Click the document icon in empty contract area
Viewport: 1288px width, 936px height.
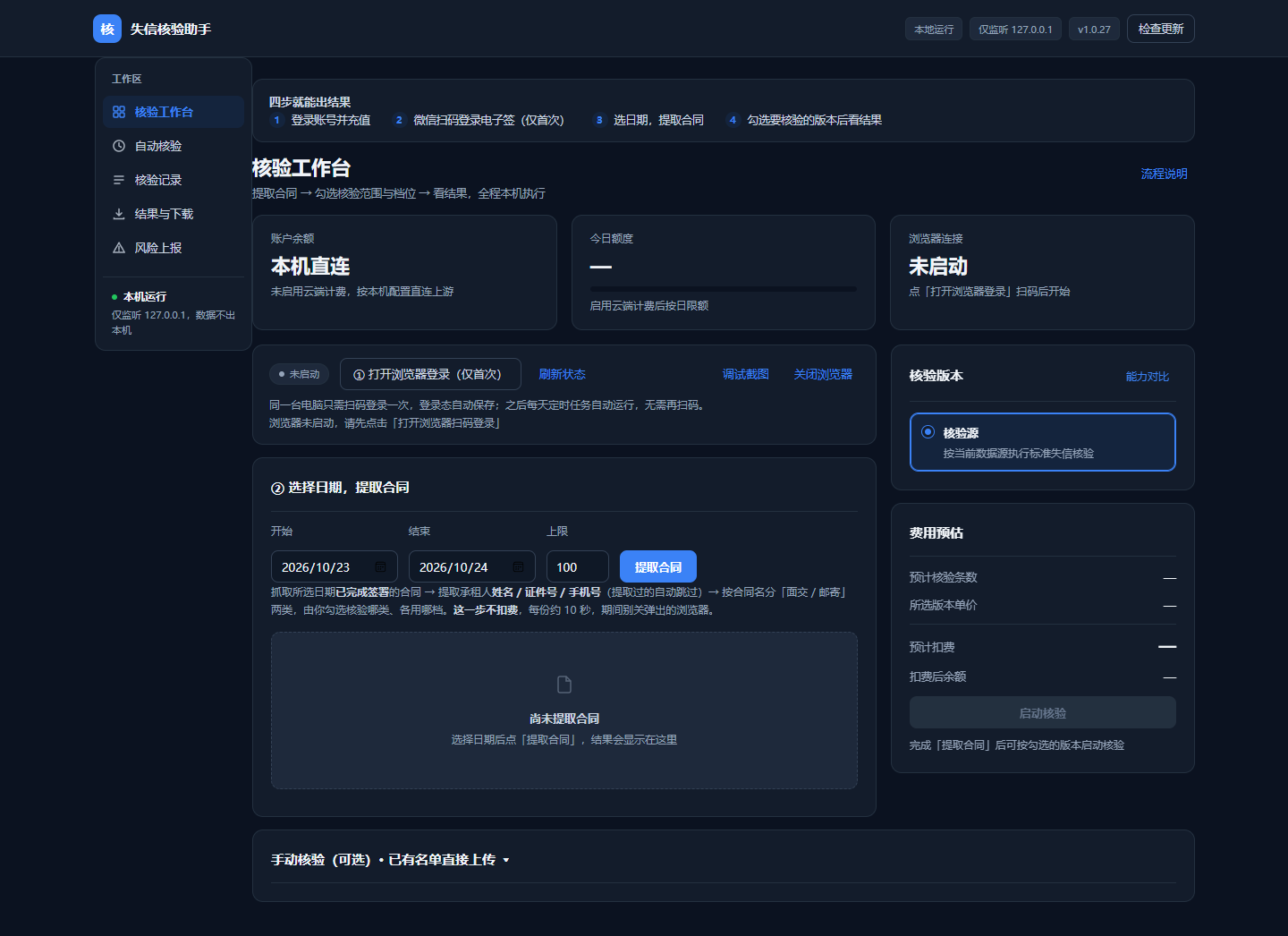(564, 685)
